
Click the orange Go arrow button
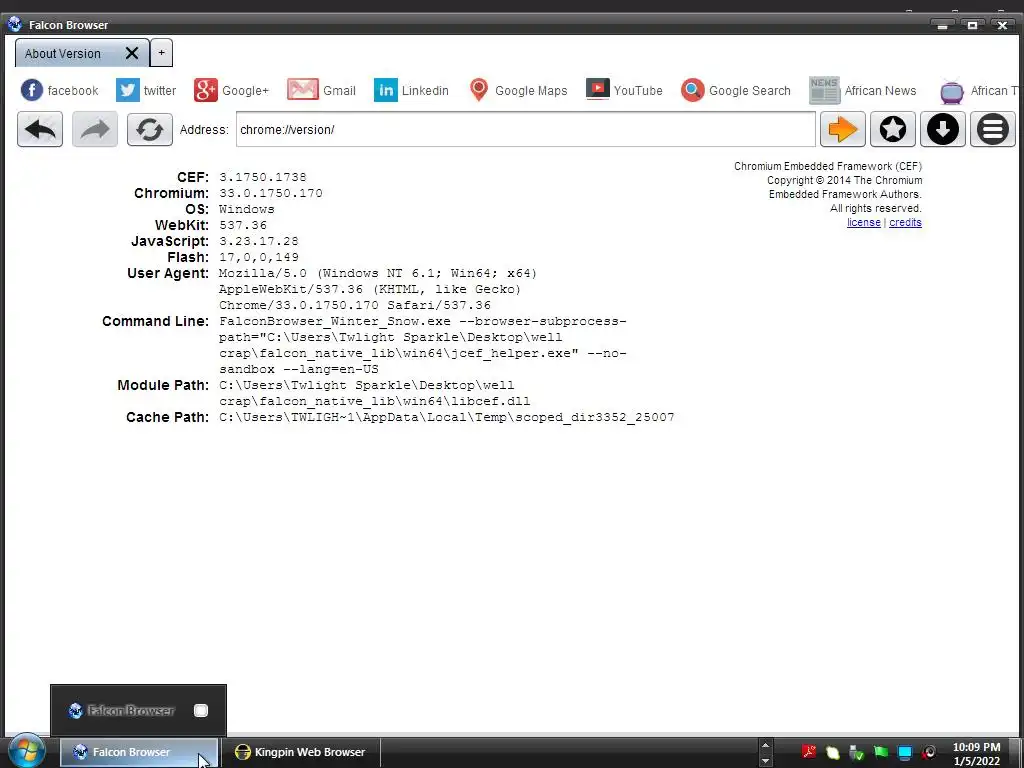click(842, 129)
